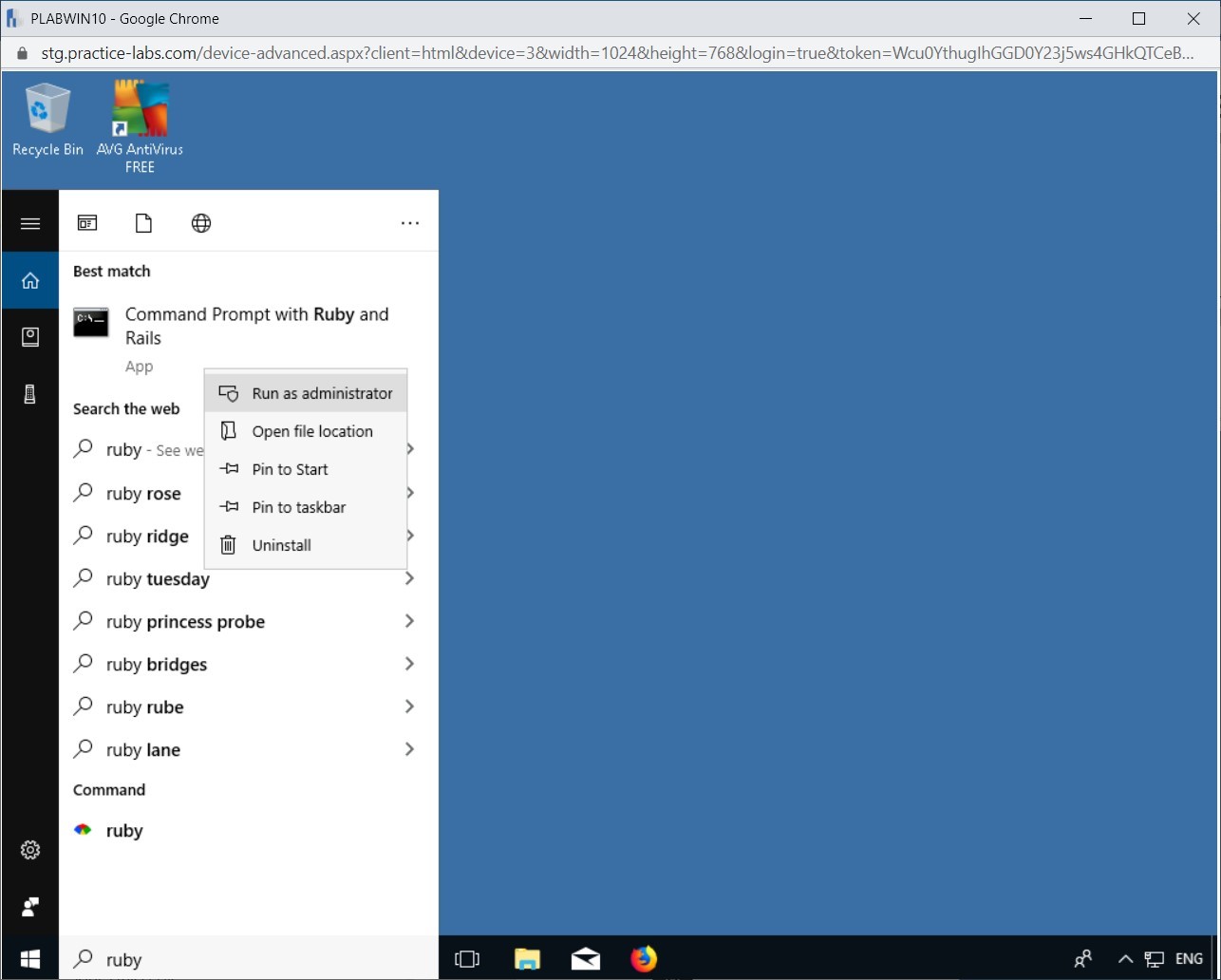Select Pin to taskbar option
1221x980 pixels.
pos(298,507)
